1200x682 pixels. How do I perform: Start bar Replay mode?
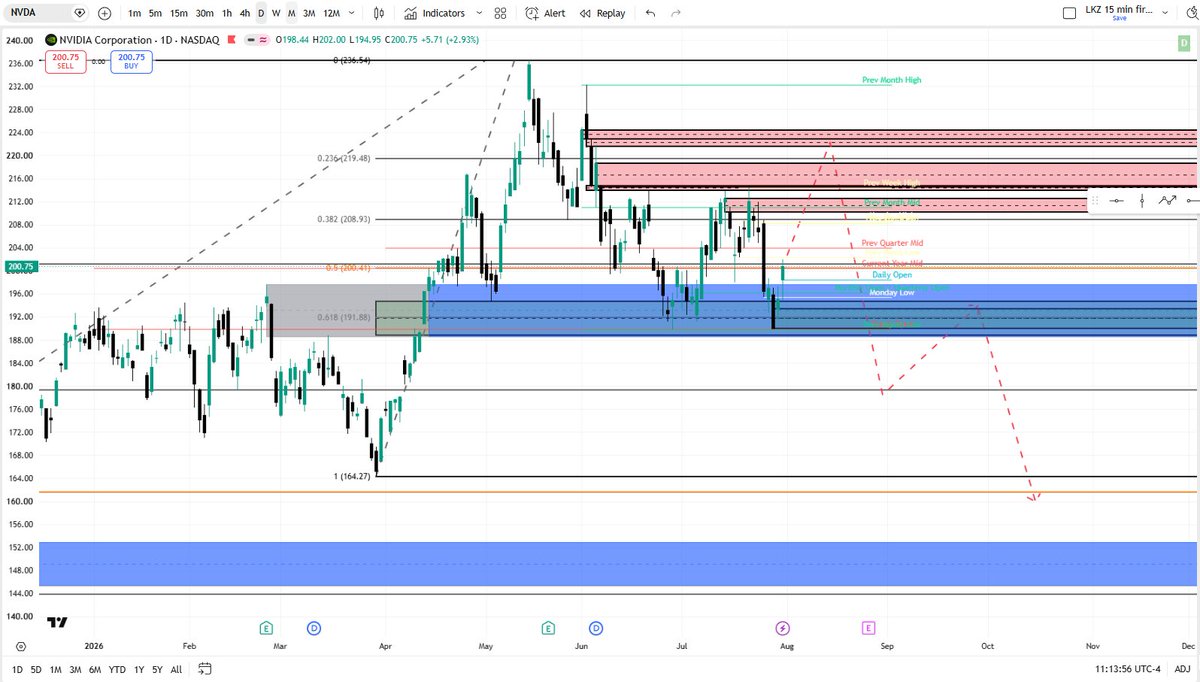(601, 13)
